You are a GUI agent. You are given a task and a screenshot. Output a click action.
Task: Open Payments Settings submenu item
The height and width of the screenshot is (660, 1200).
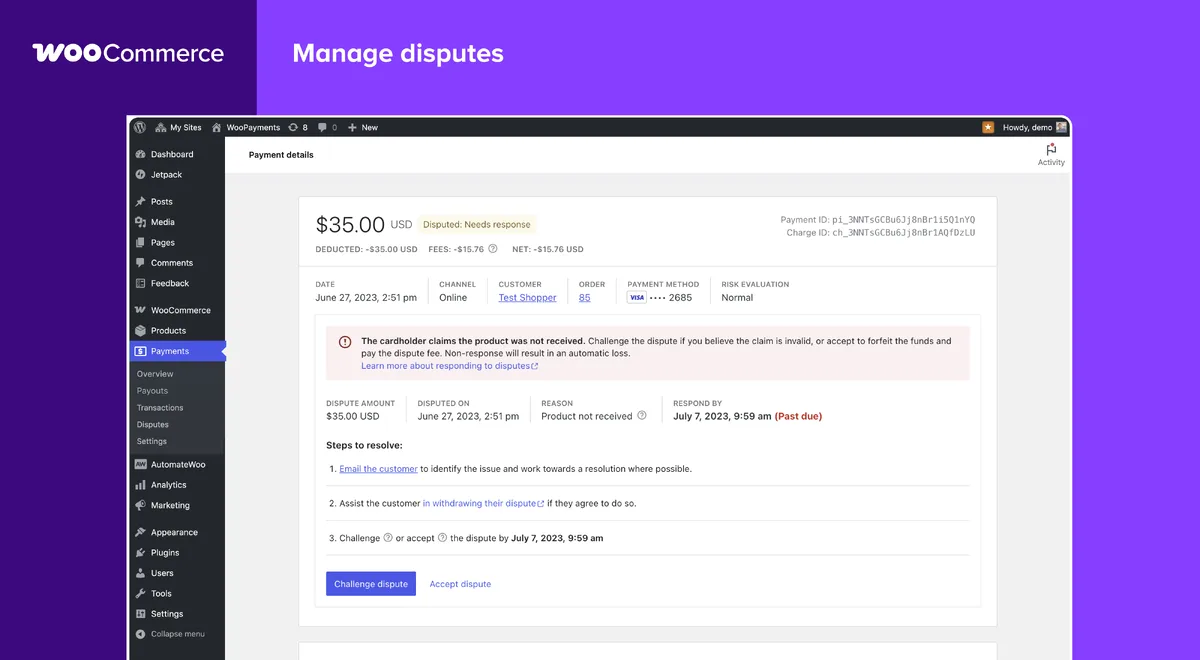pos(152,441)
